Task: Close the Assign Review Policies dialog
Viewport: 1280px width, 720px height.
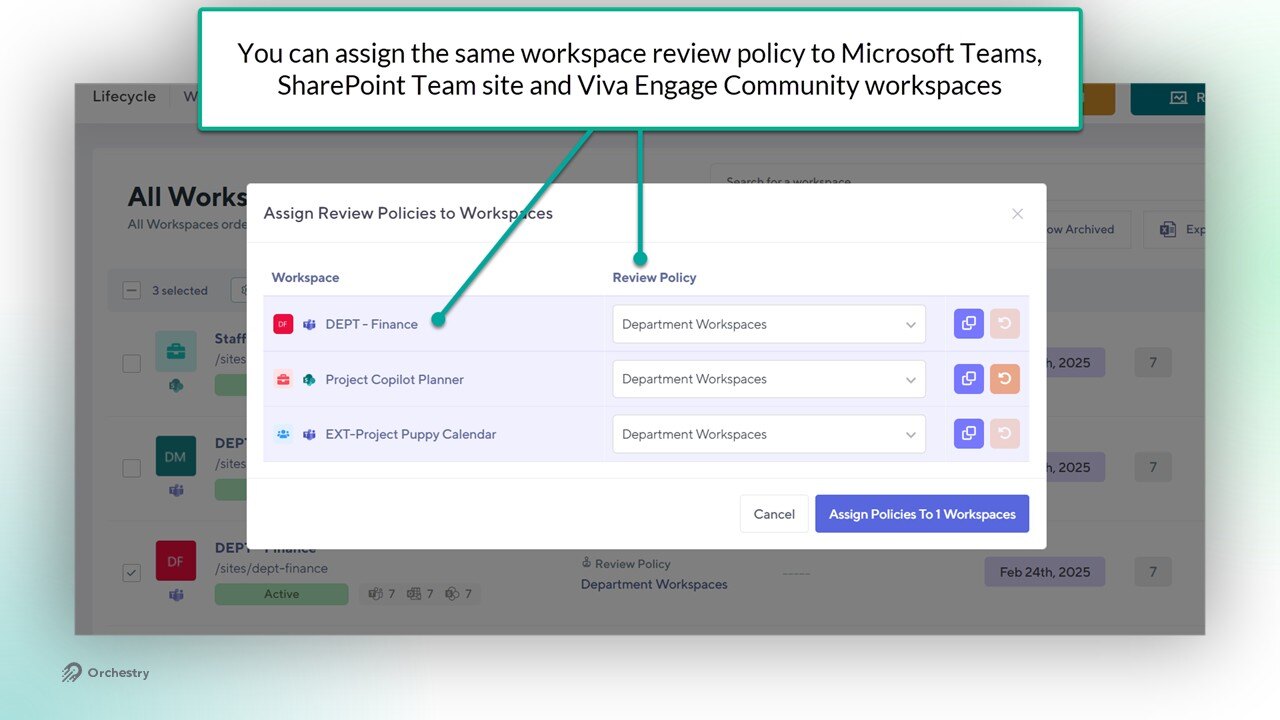Action: (1017, 213)
